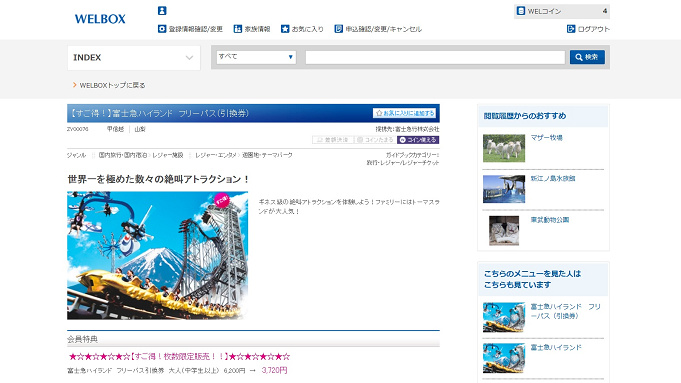Click マザー牧場 text link
This screenshot has width=681, height=383.
coord(546,138)
